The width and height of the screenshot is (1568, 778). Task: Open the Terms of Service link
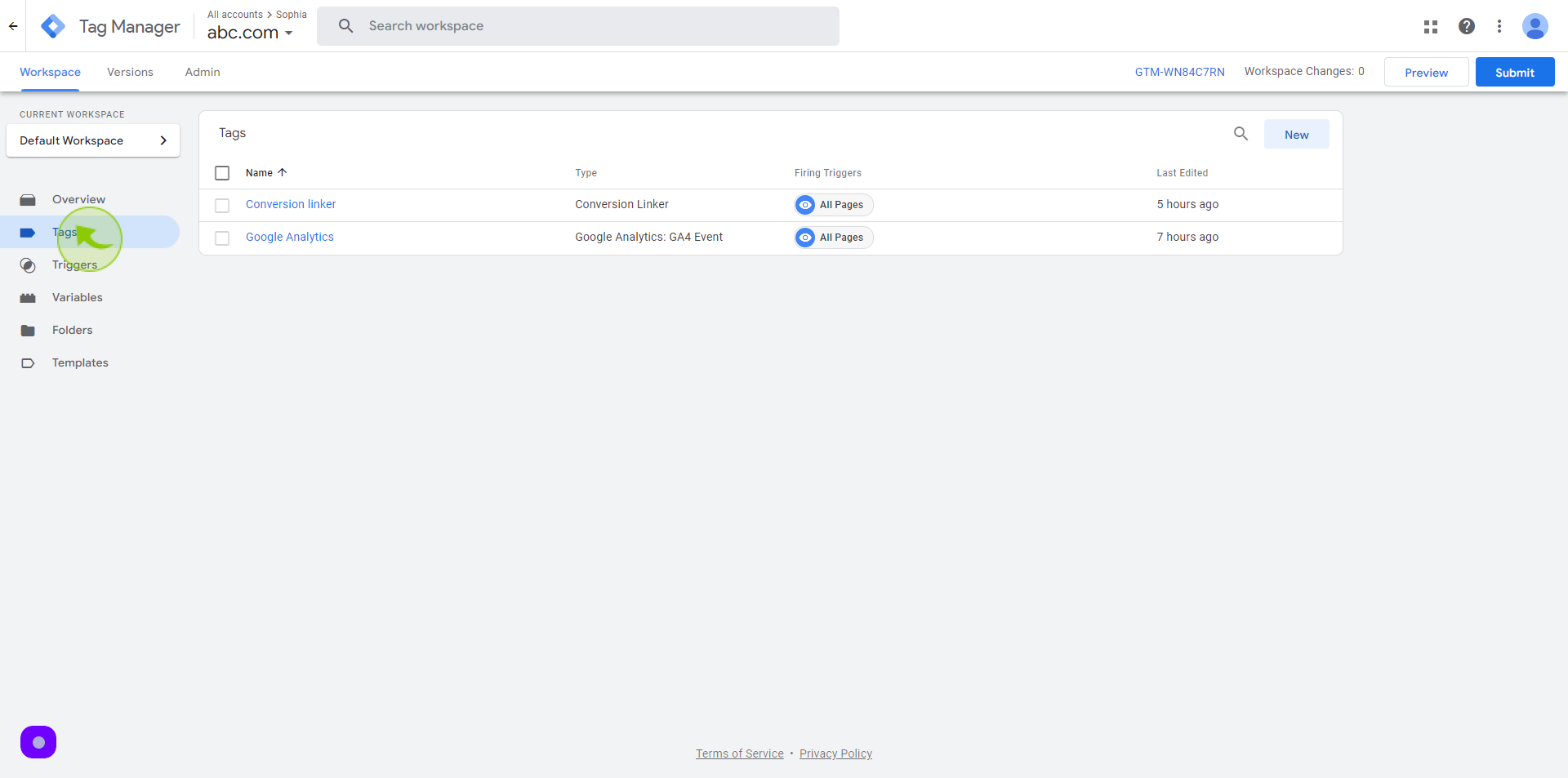point(739,754)
